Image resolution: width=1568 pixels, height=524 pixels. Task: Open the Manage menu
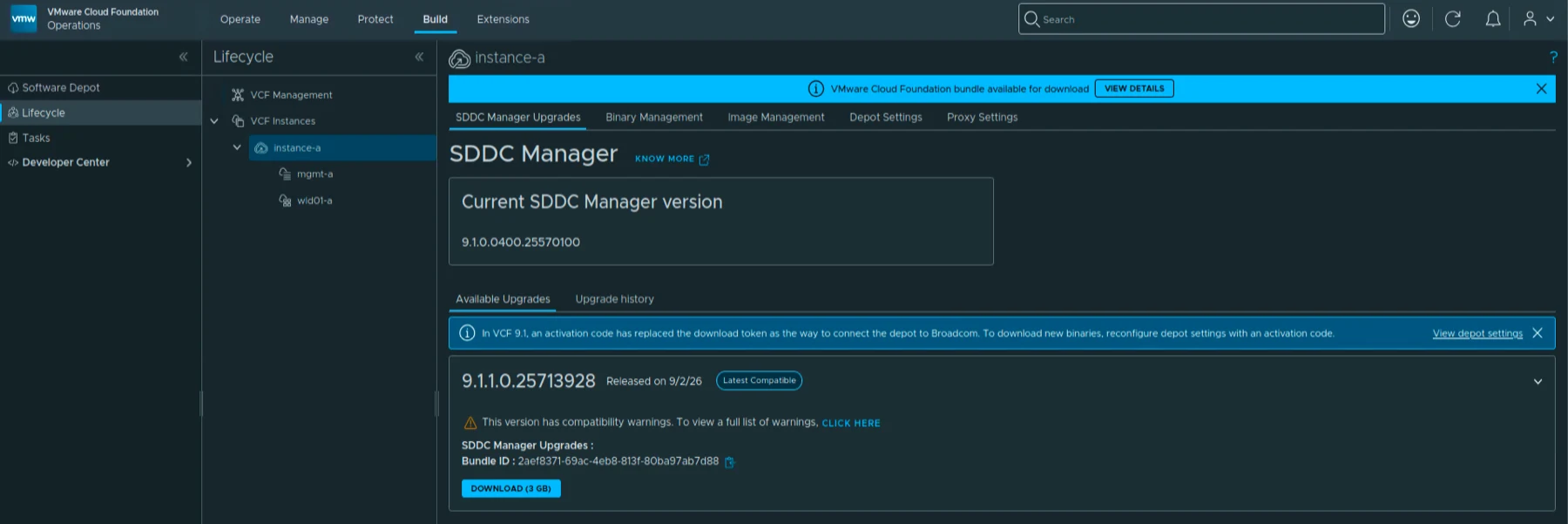pos(309,19)
